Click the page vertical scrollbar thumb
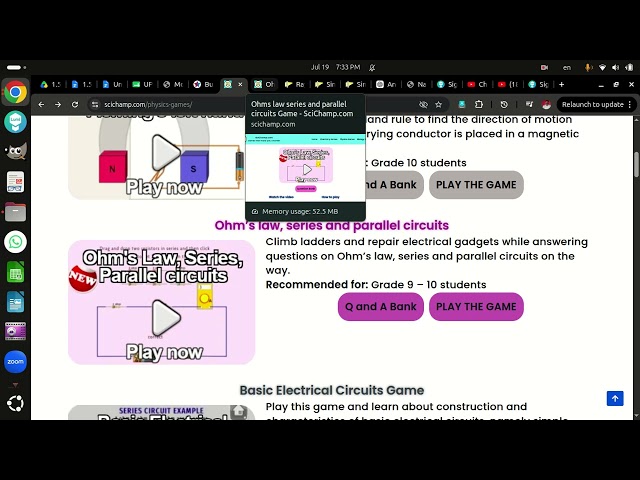 [636, 164]
